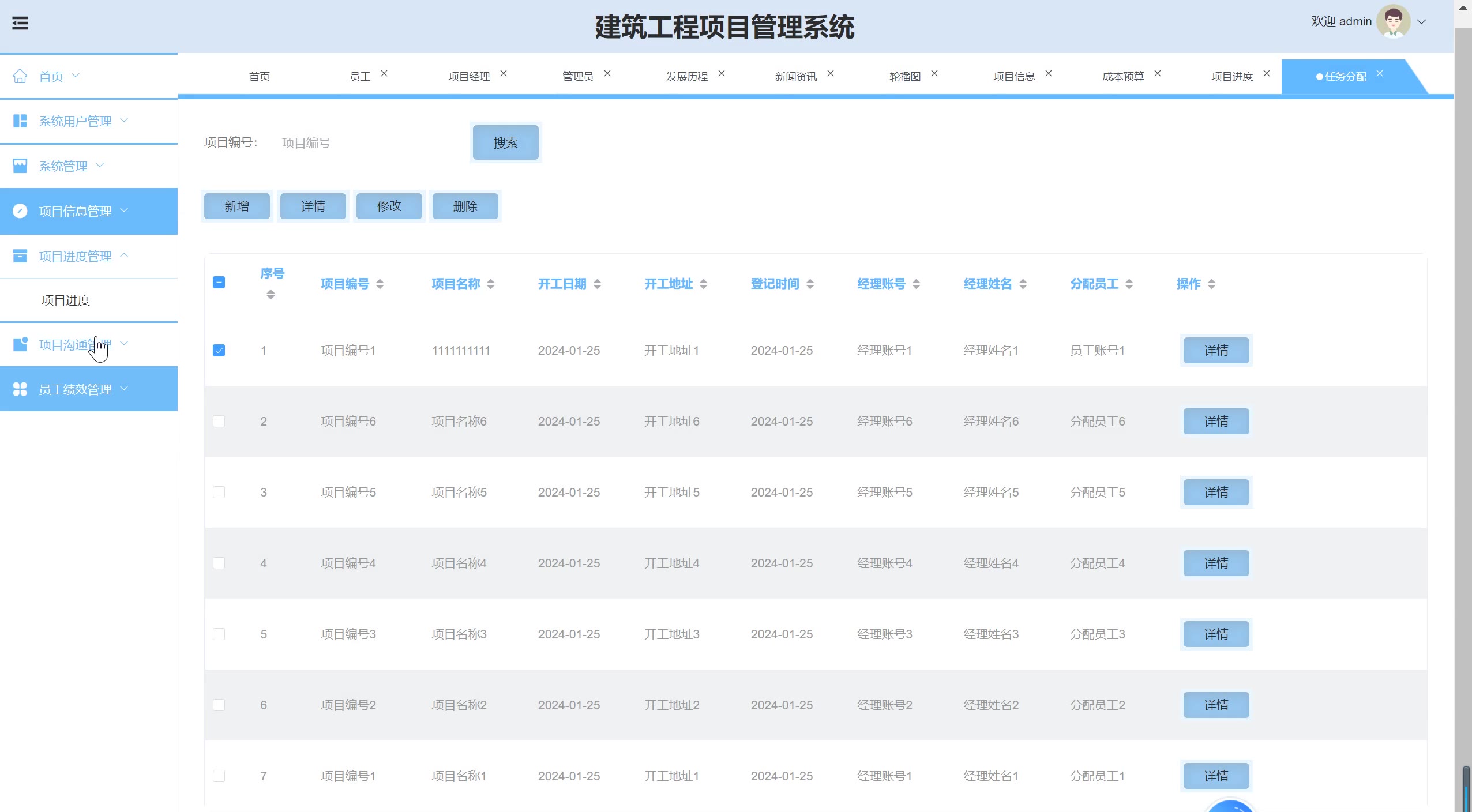Click the 删除 delete button
The image size is (1472, 812).
465,206
